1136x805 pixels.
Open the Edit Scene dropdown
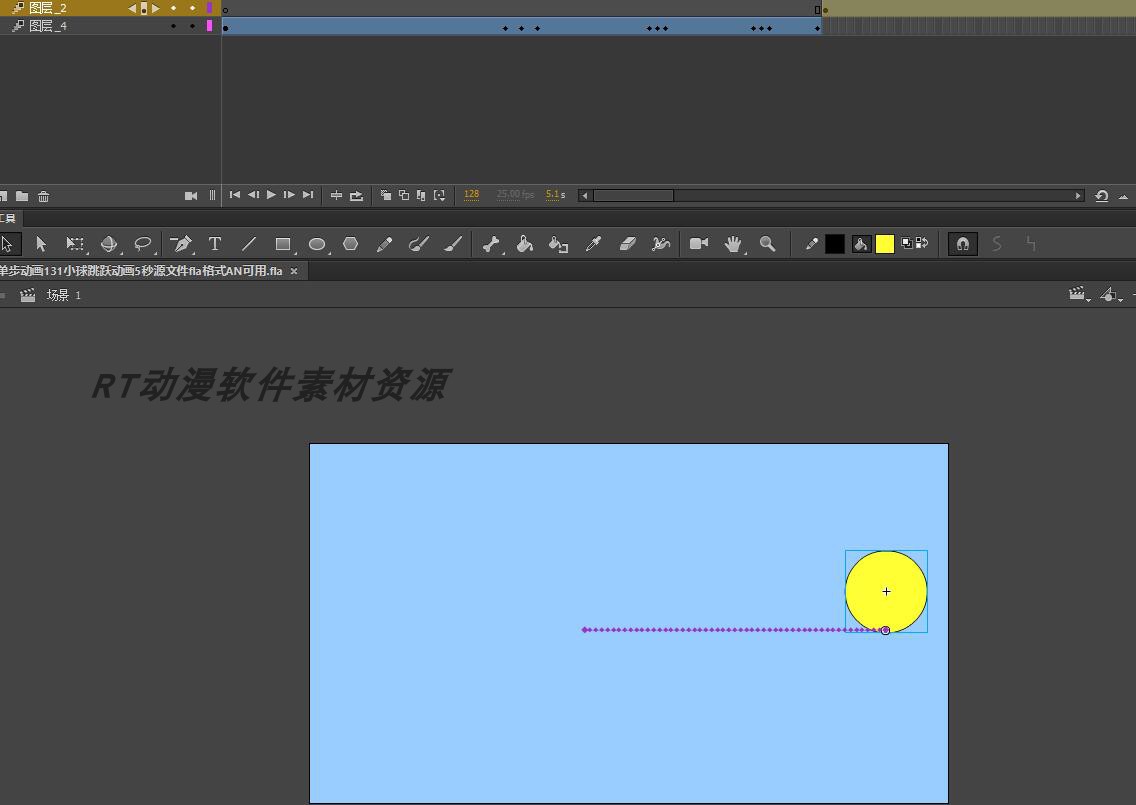pyautogui.click(x=1078, y=294)
